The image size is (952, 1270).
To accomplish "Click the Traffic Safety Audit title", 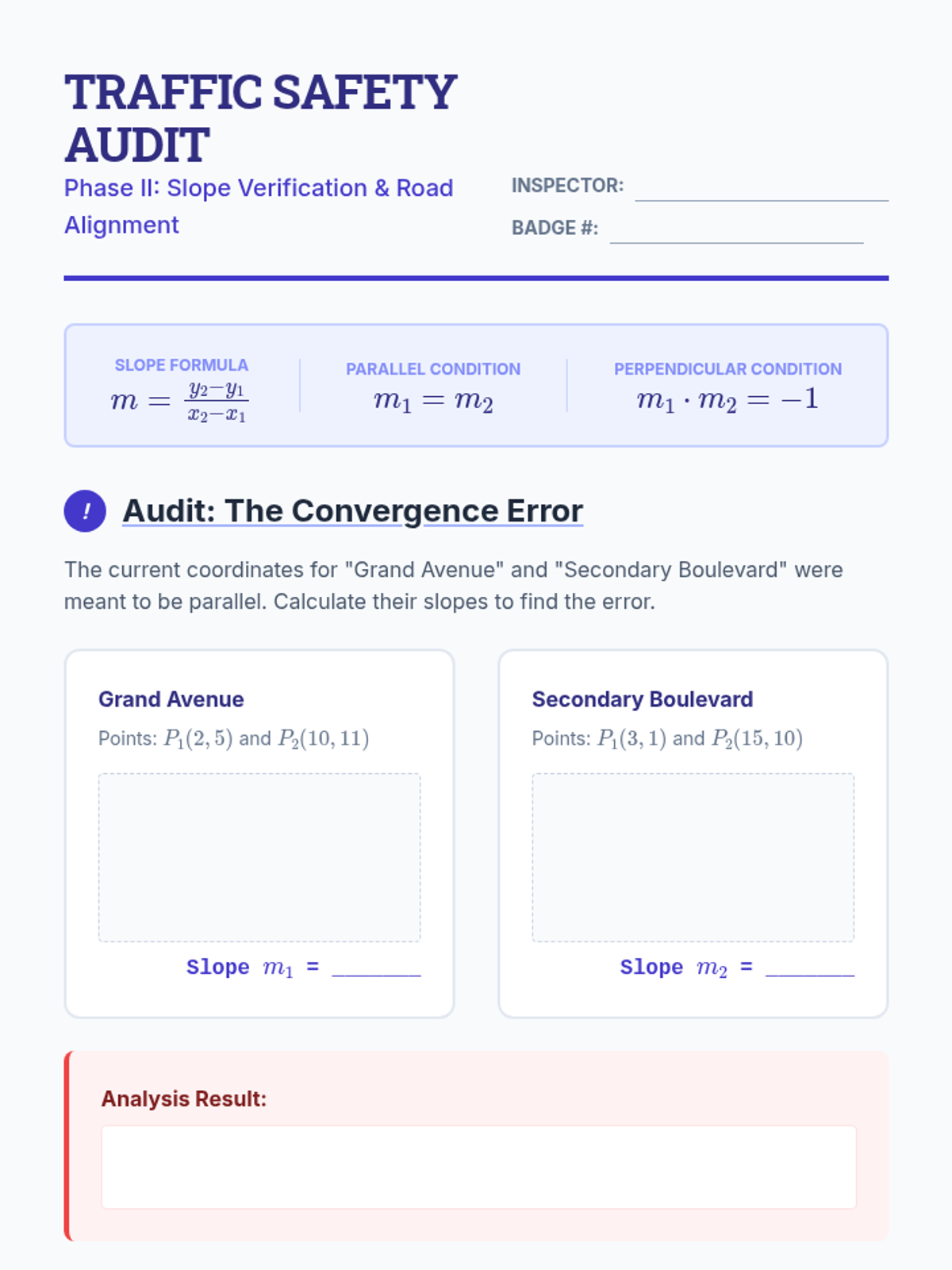I will tap(260, 118).
